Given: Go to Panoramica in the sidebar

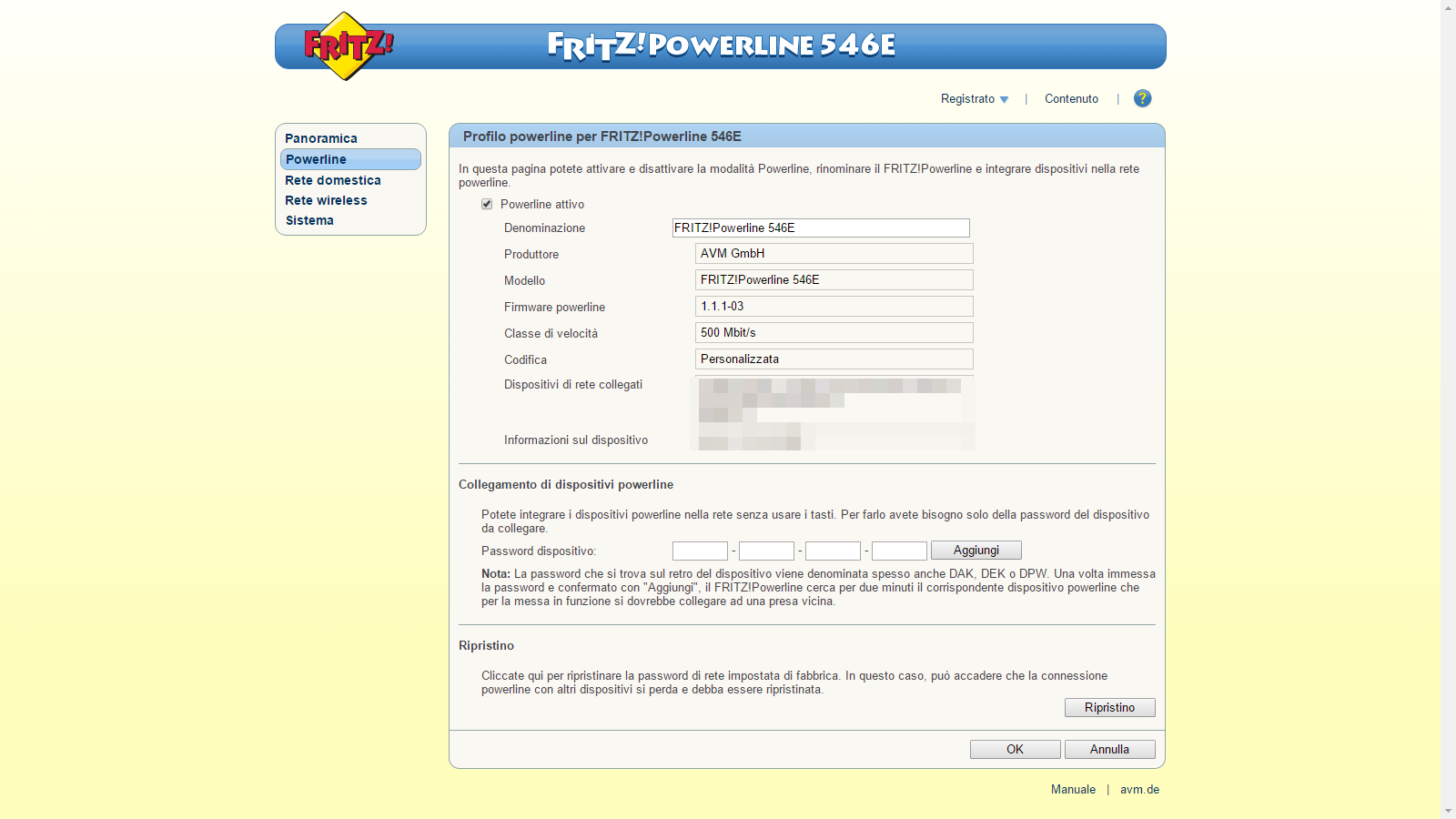Looking at the screenshot, I should pyautogui.click(x=321, y=138).
